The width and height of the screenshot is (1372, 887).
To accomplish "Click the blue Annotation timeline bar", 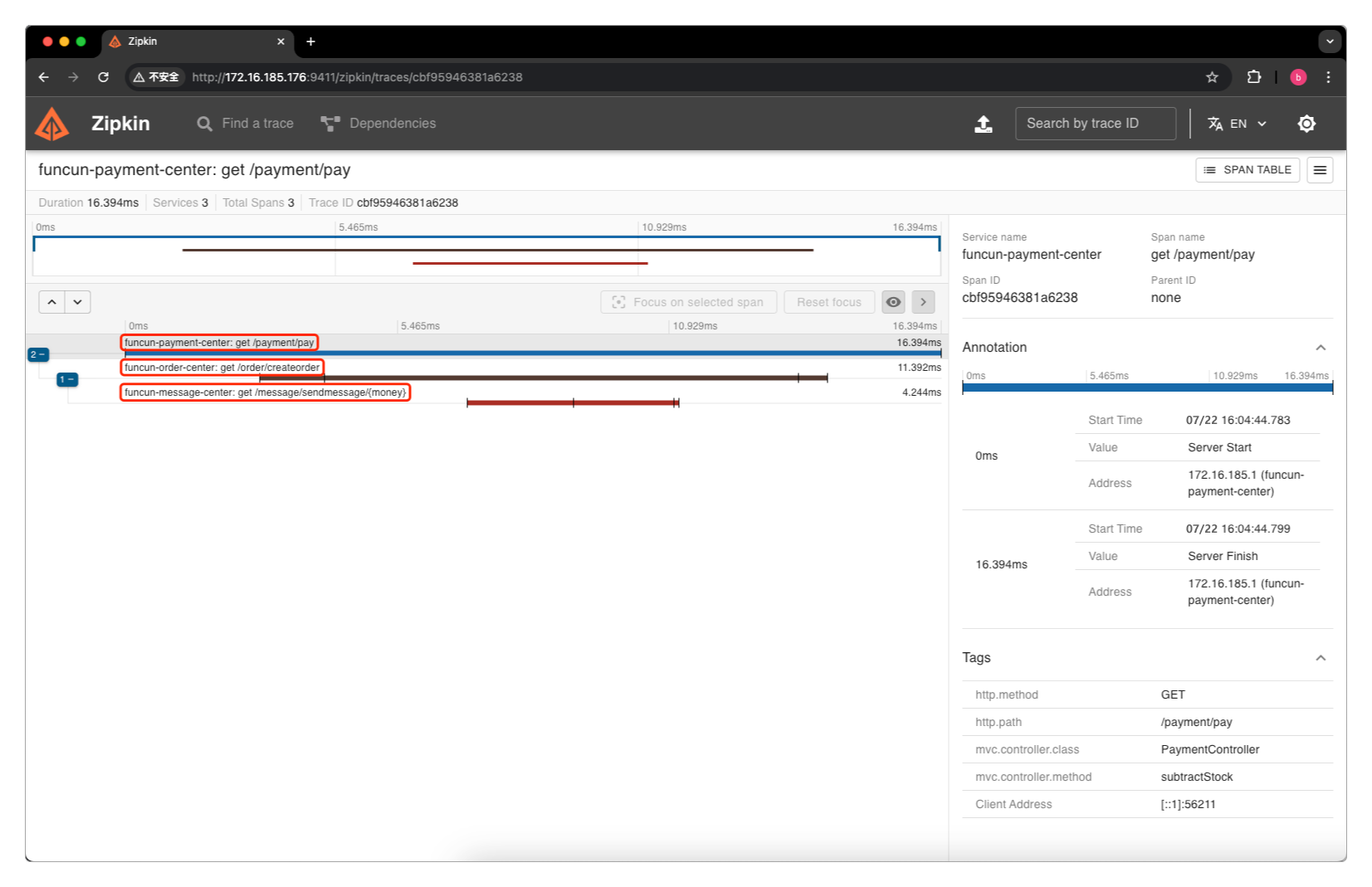I will point(1147,387).
